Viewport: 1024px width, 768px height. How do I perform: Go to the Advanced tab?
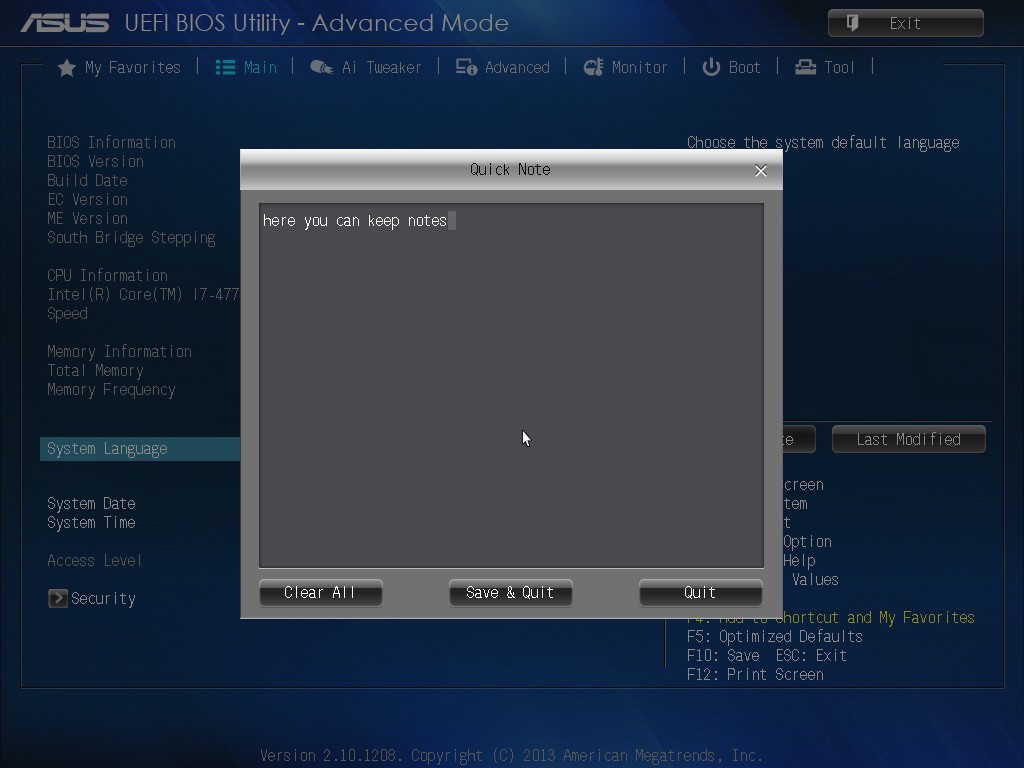tap(503, 67)
